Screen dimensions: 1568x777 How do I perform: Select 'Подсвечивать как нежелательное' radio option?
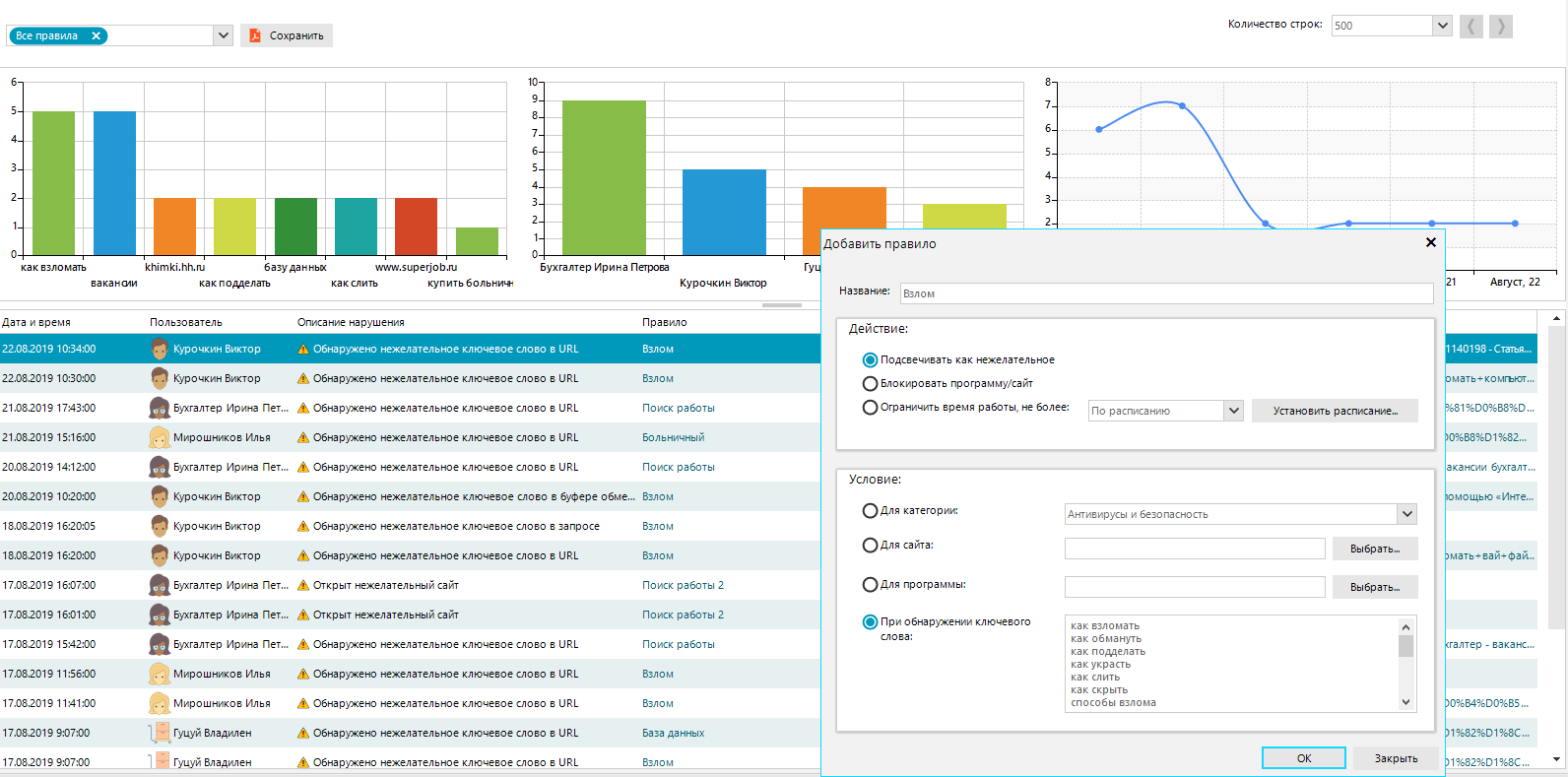coord(870,360)
